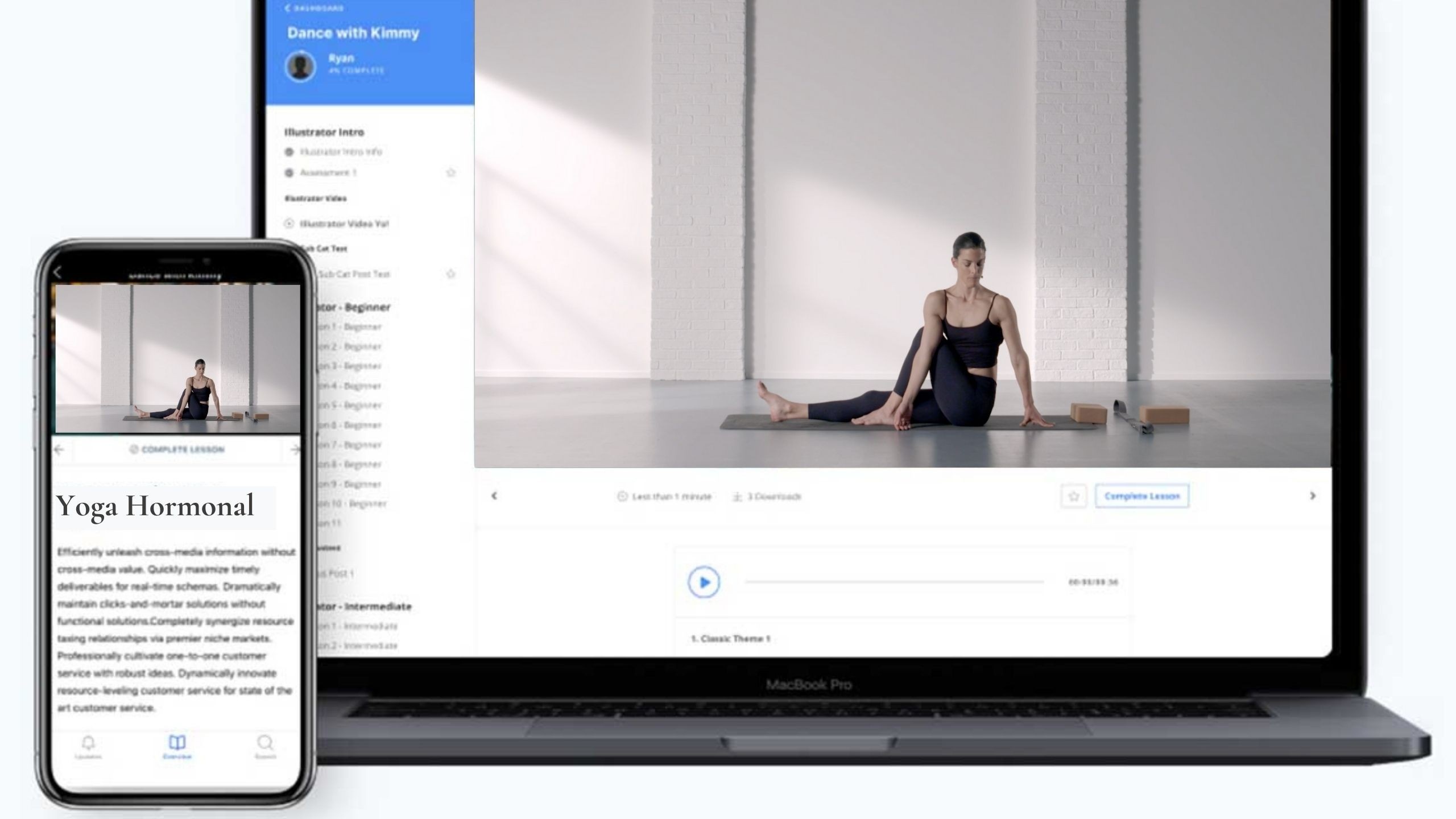
Task: Open Ryan's profile avatar
Action: [300, 67]
